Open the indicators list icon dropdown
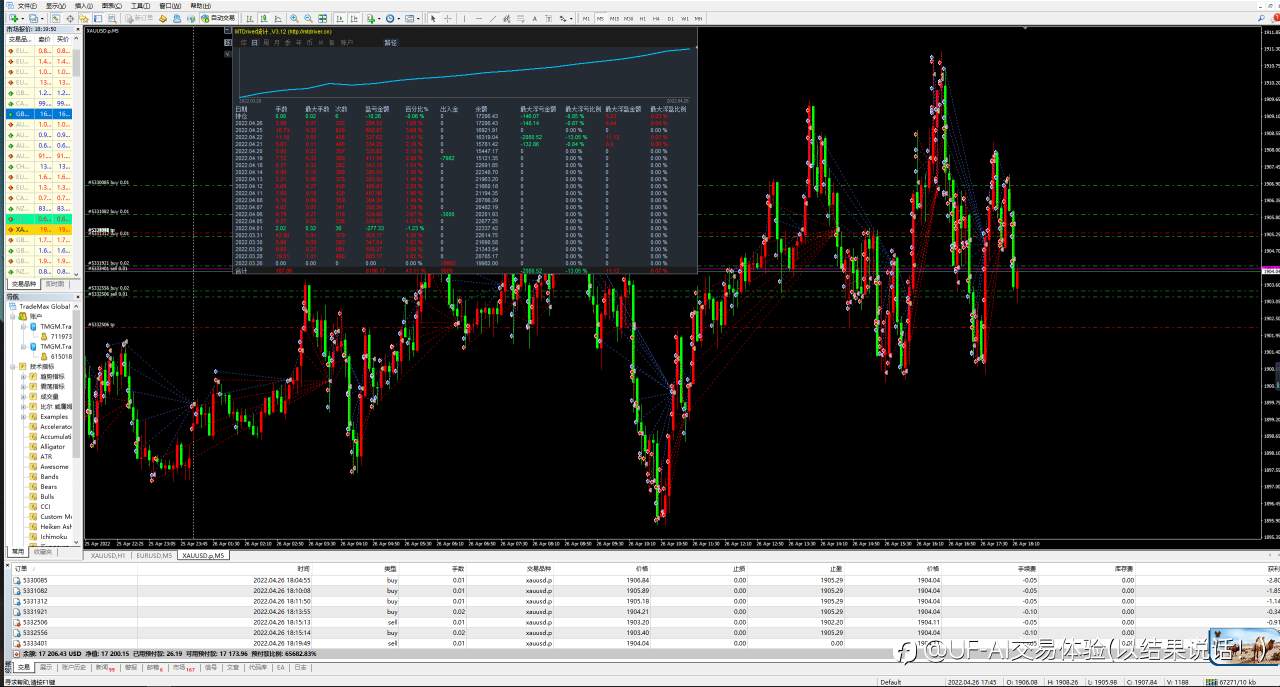The height and width of the screenshot is (687, 1280). pyautogui.click(x=371, y=18)
